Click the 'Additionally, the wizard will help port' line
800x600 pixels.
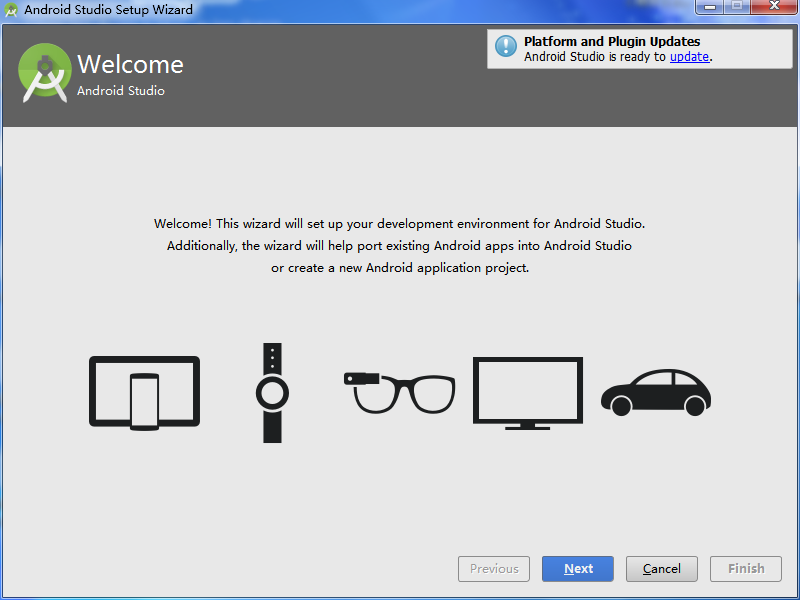point(399,246)
